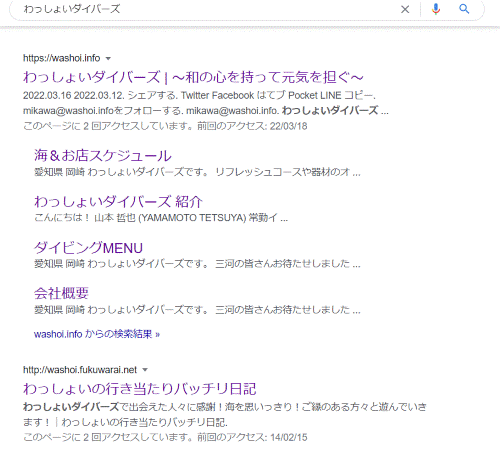Click the http://washoi.fukuwarai.net URL text
500x454 pixels.
[80, 370]
